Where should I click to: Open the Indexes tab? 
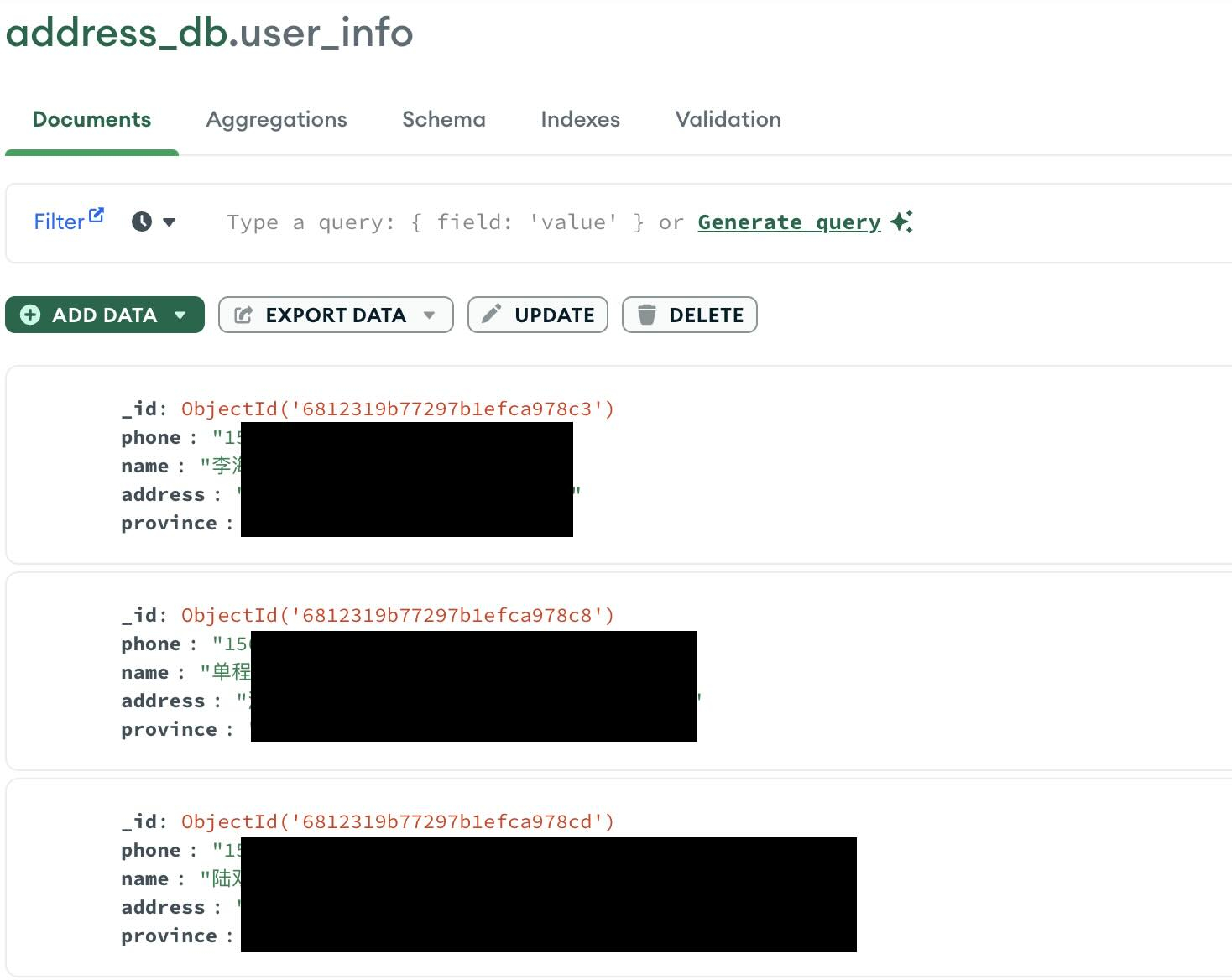click(x=580, y=119)
